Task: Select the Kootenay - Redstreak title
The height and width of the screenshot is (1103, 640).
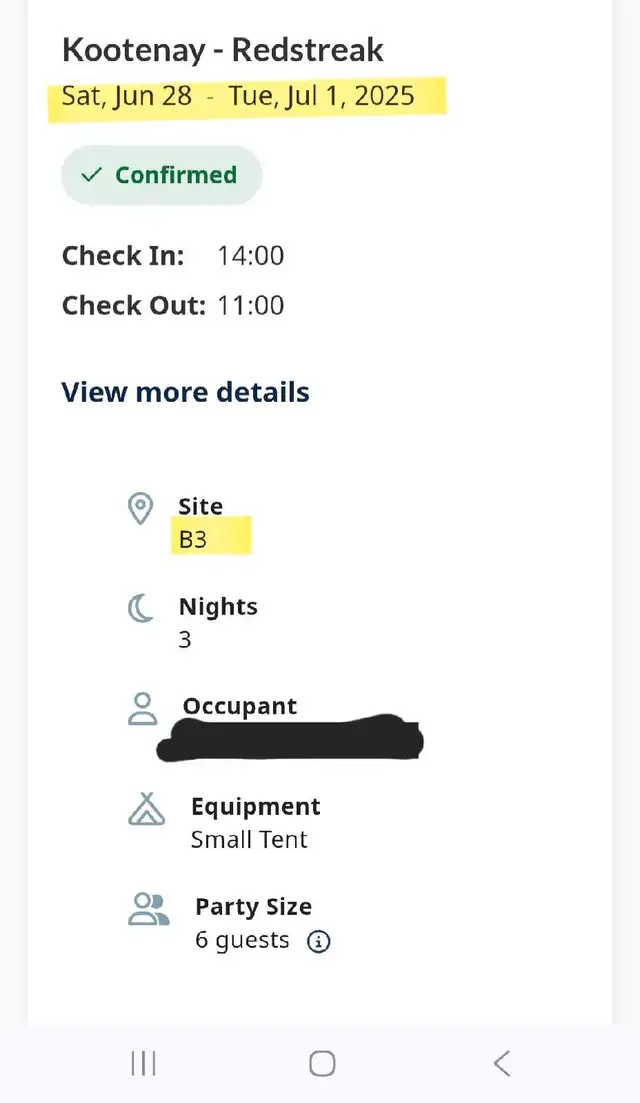Action: pos(223,50)
